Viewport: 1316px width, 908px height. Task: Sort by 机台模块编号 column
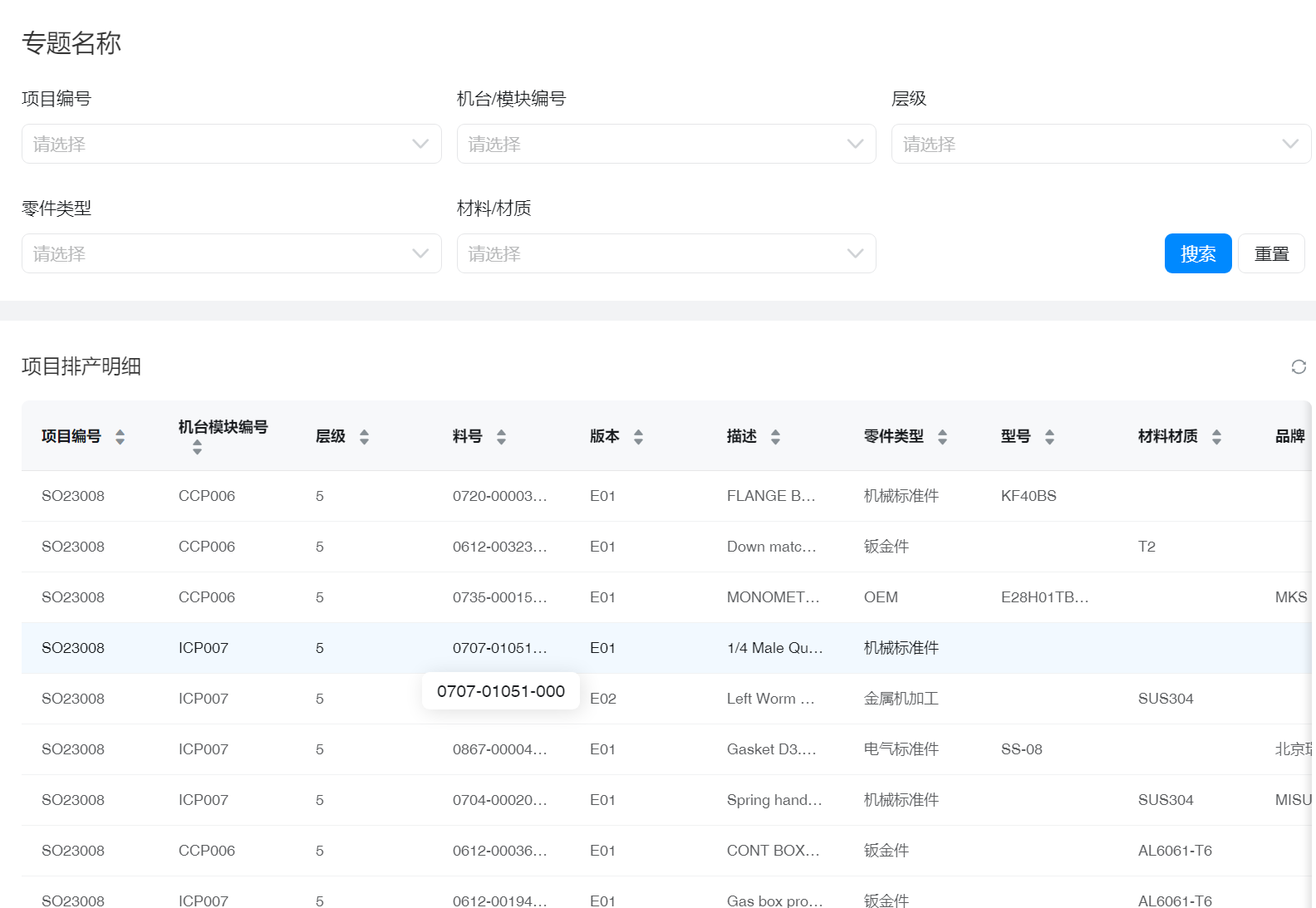pos(197,447)
